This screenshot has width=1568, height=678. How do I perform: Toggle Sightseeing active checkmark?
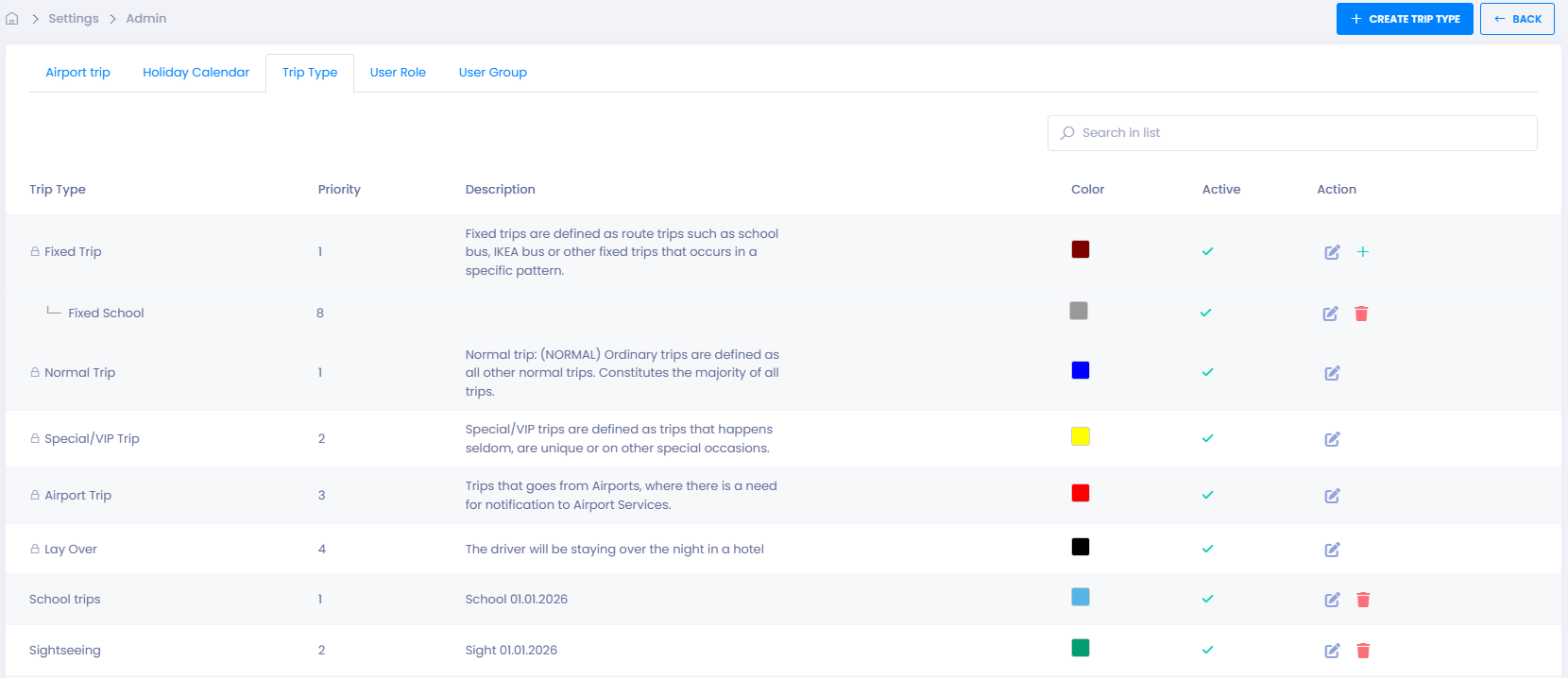coord(1207,651)
